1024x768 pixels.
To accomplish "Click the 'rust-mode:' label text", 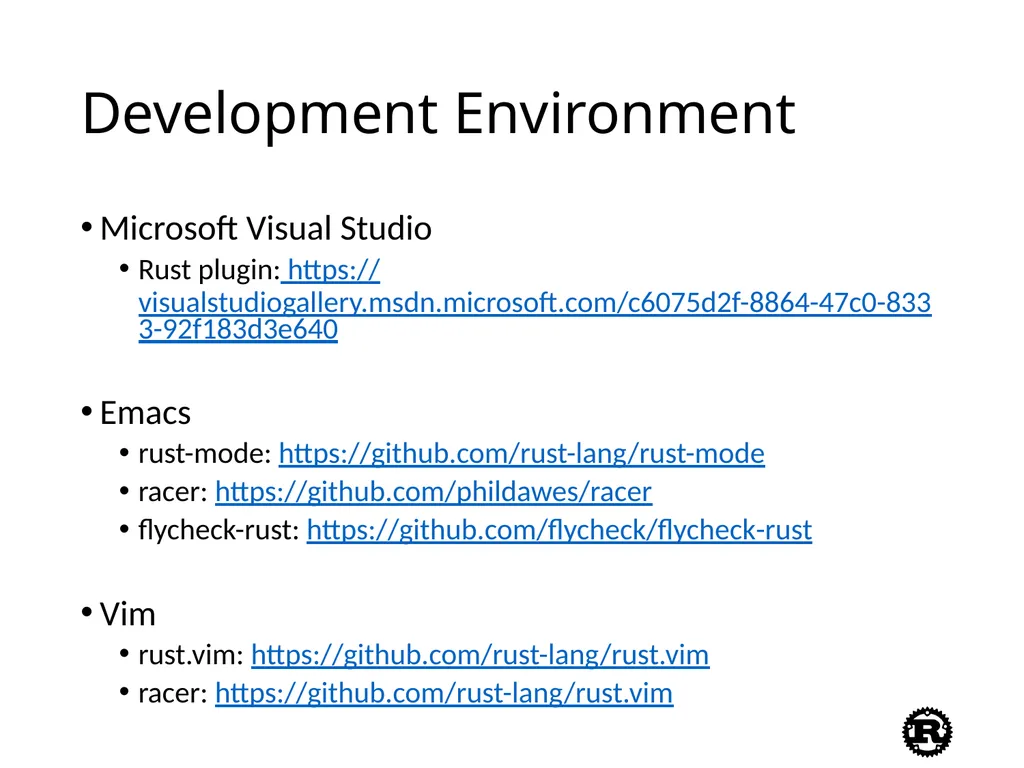I will click(204, 453).
